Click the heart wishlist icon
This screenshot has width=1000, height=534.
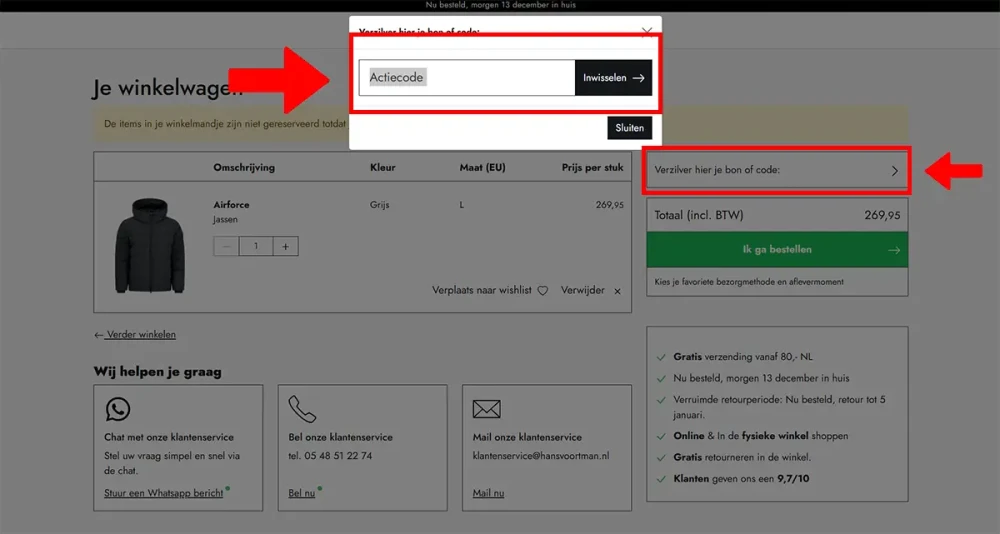coord(543,291)
